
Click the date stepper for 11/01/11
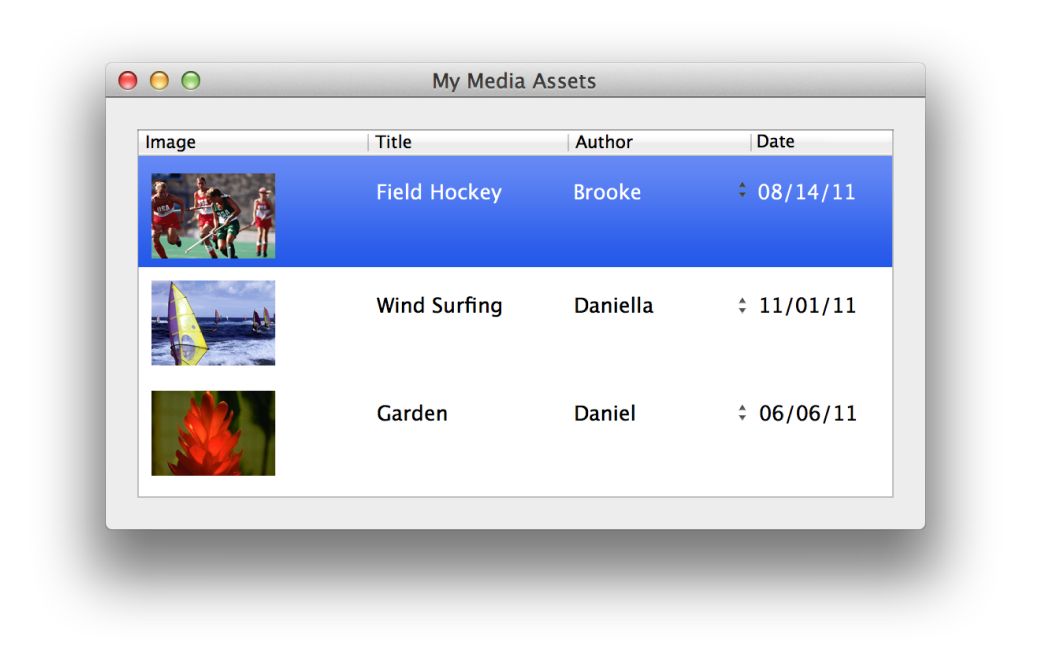[x=742, y=306]
